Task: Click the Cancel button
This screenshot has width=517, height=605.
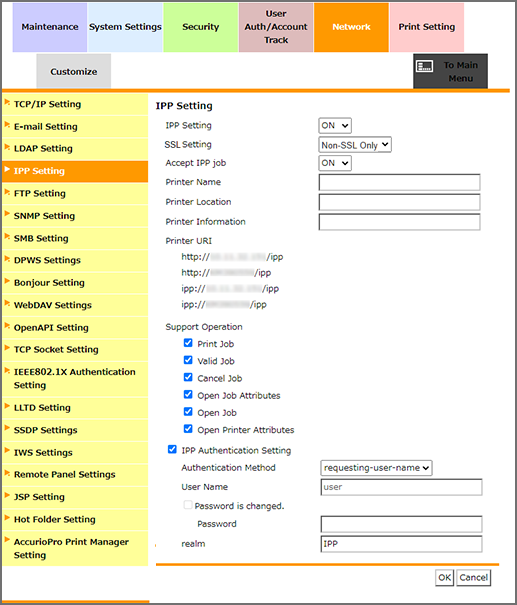Action: tap(473, 578)
